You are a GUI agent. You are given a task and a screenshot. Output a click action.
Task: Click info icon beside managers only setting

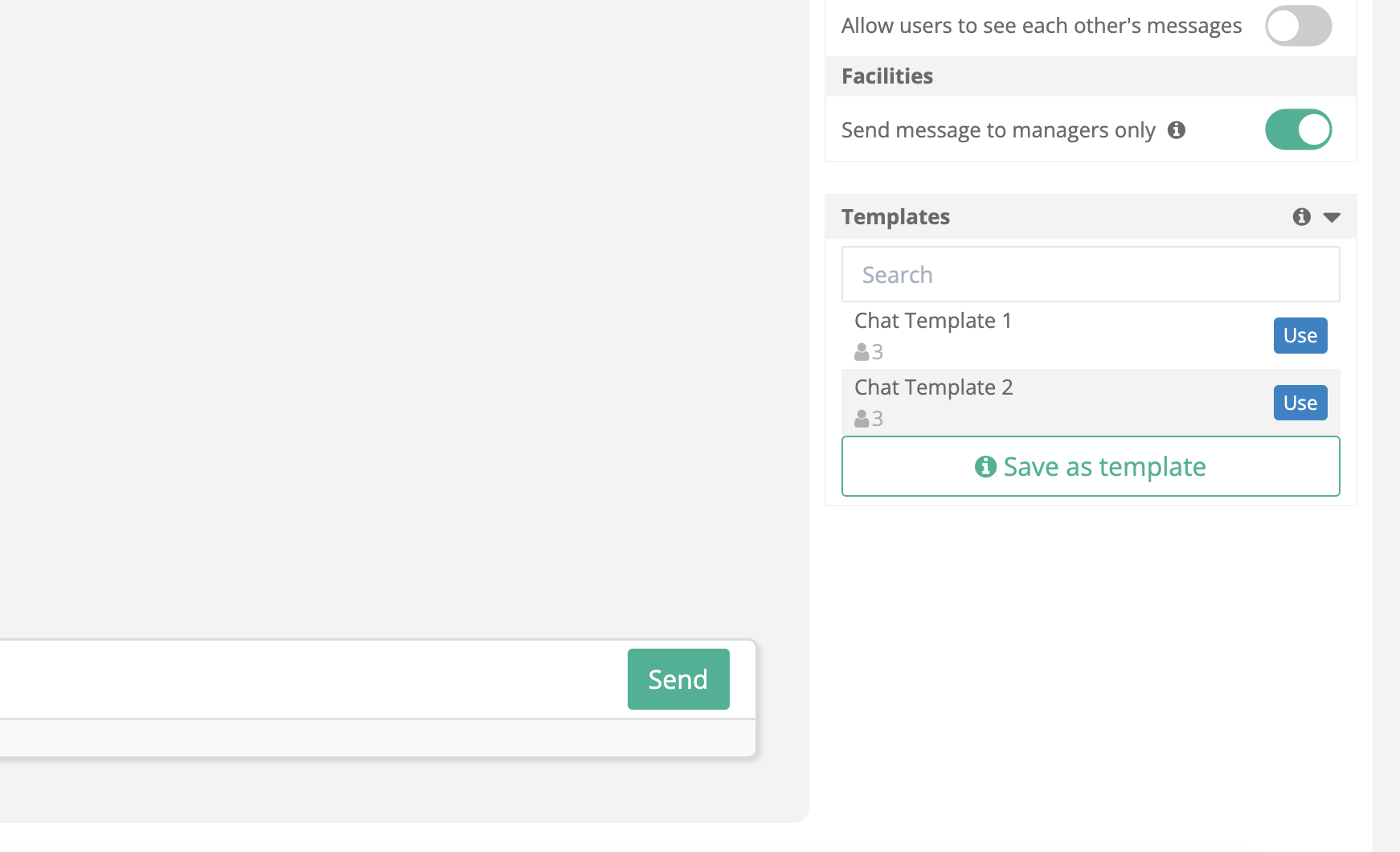[1177, 130]
